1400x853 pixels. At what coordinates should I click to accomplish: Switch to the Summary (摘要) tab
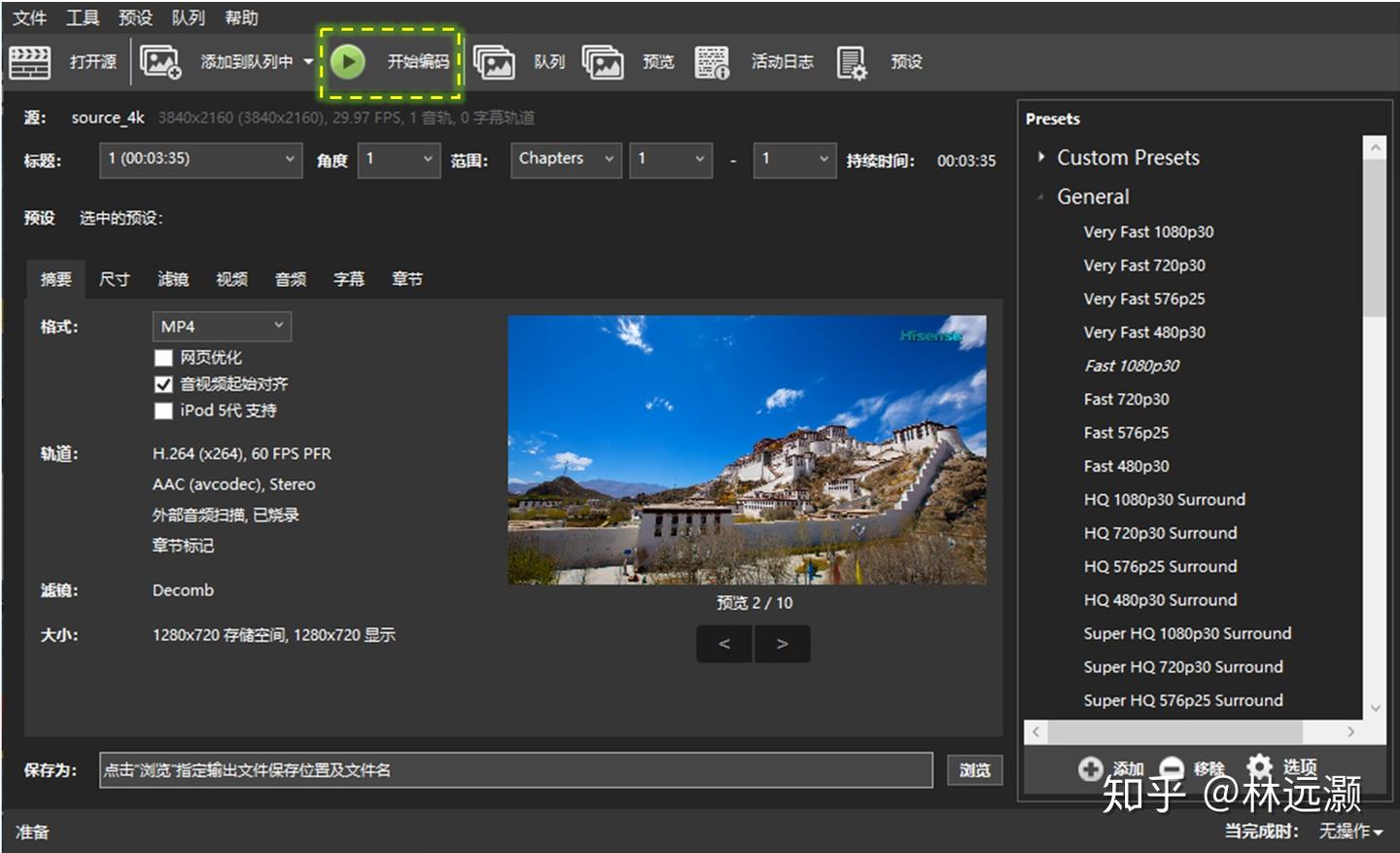(56, 279)
